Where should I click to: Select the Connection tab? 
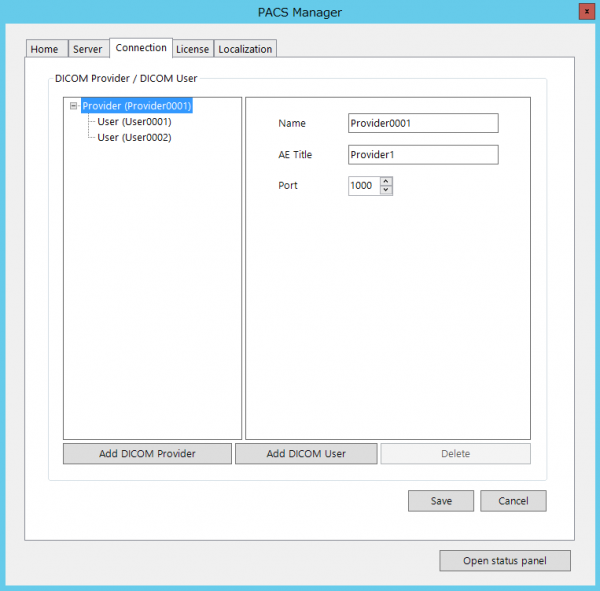coord(141,48)
